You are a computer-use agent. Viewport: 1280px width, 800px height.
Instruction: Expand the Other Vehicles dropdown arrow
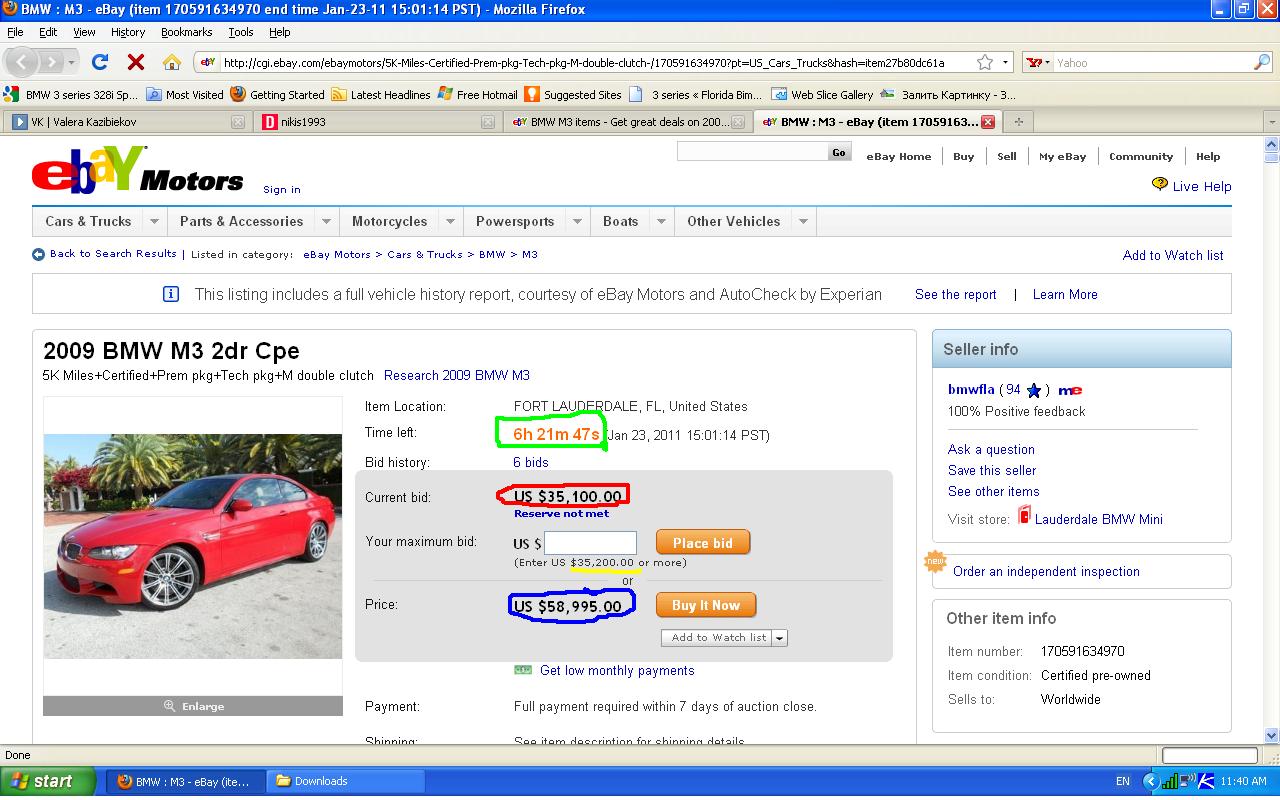[x=804, y=221]
